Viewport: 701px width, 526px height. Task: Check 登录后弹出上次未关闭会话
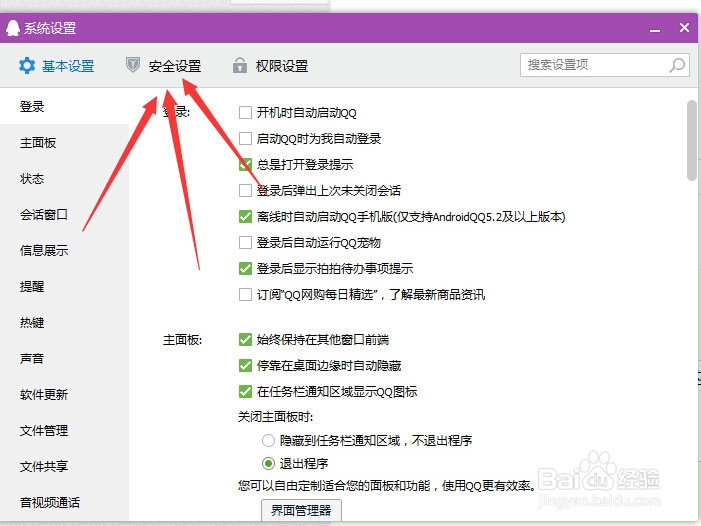(x=245, y=191)
